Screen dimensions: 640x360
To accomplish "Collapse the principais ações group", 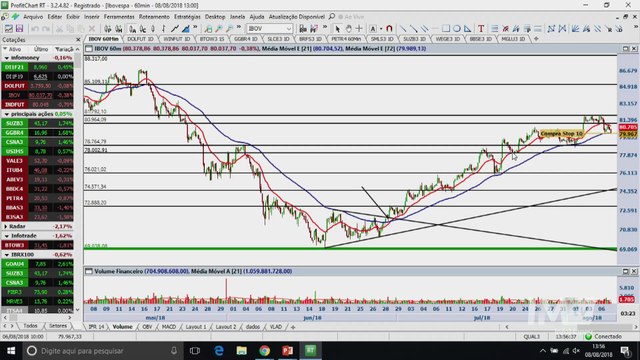I will [7, 114].
